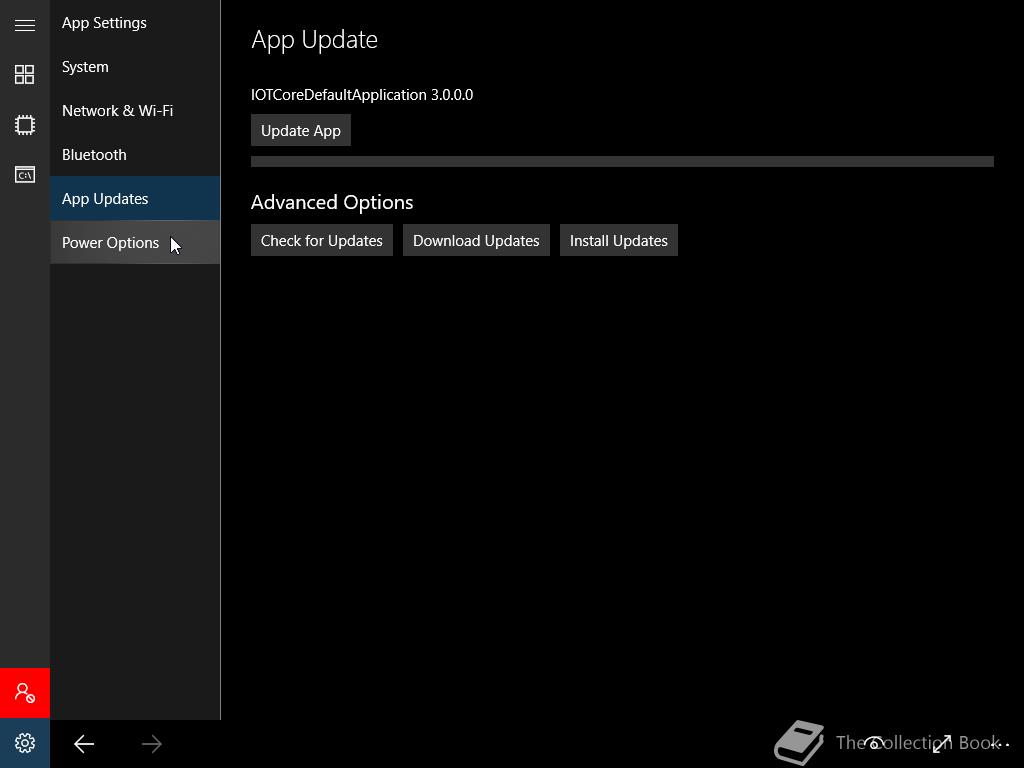1024x768 pixels.
Task: Click the App Update page title
Action: tap(314, 40)
